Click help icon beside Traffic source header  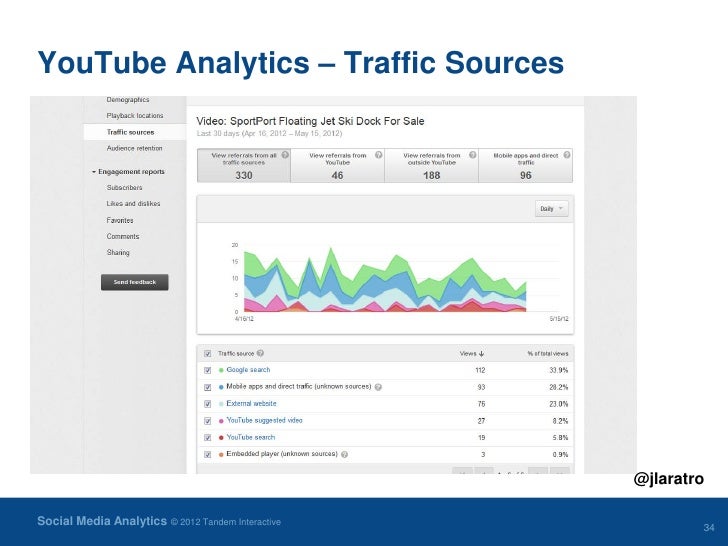point(260,353)
